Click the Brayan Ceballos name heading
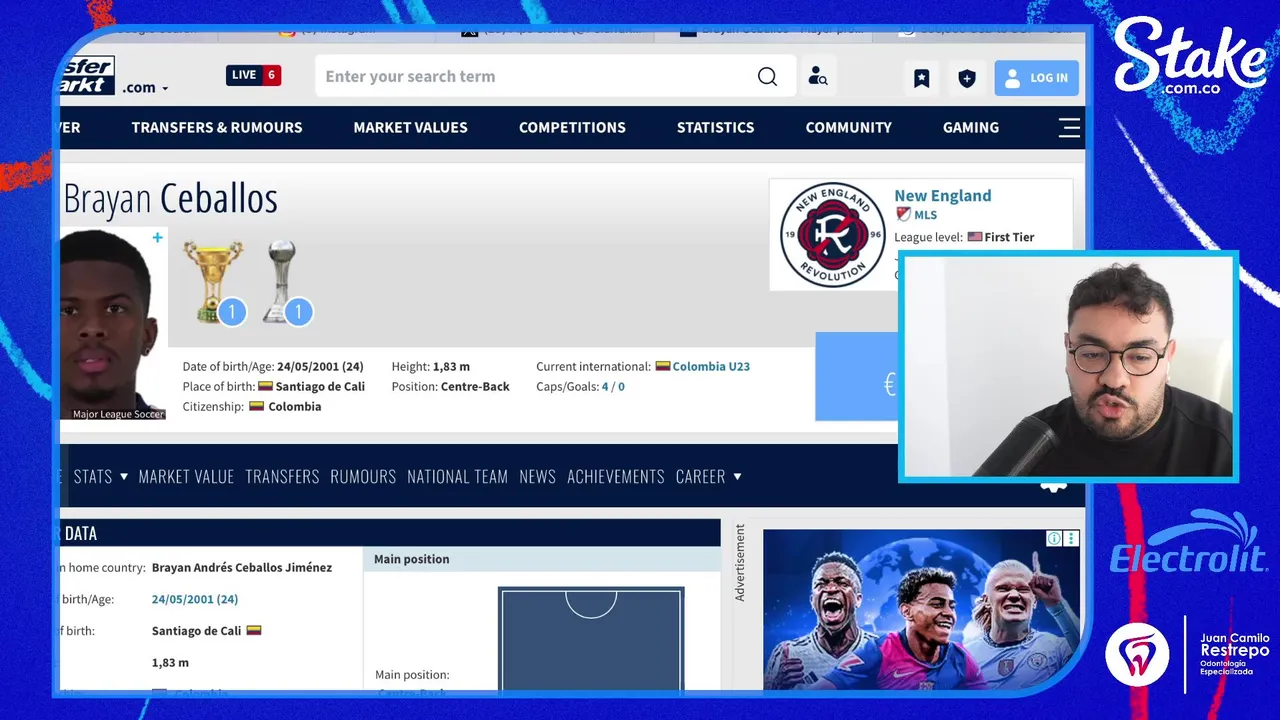1280x720 pixels. pos(170,199)
